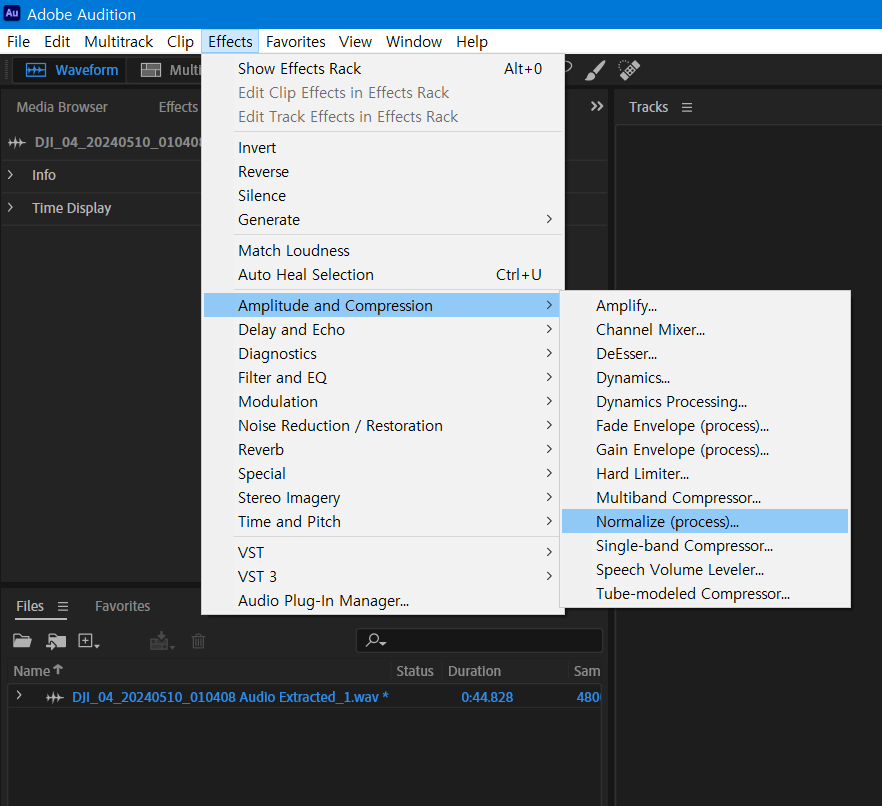Choose Dynamics... effect
This screenshot has height=806, width=882.
pyautogui.click(x=705, y=377)
